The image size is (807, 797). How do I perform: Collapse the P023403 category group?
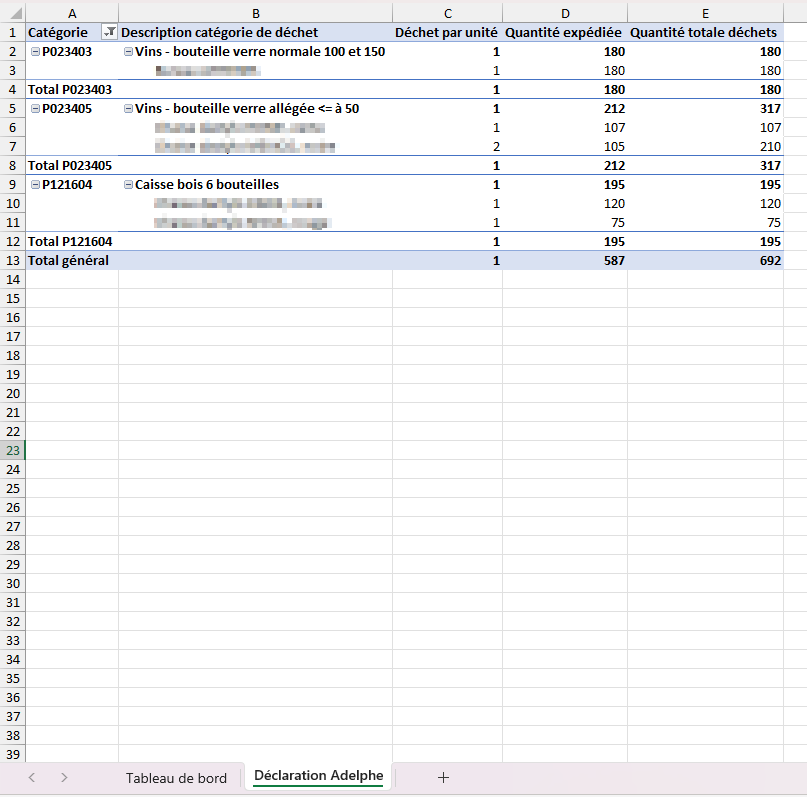tap(35, 52)
